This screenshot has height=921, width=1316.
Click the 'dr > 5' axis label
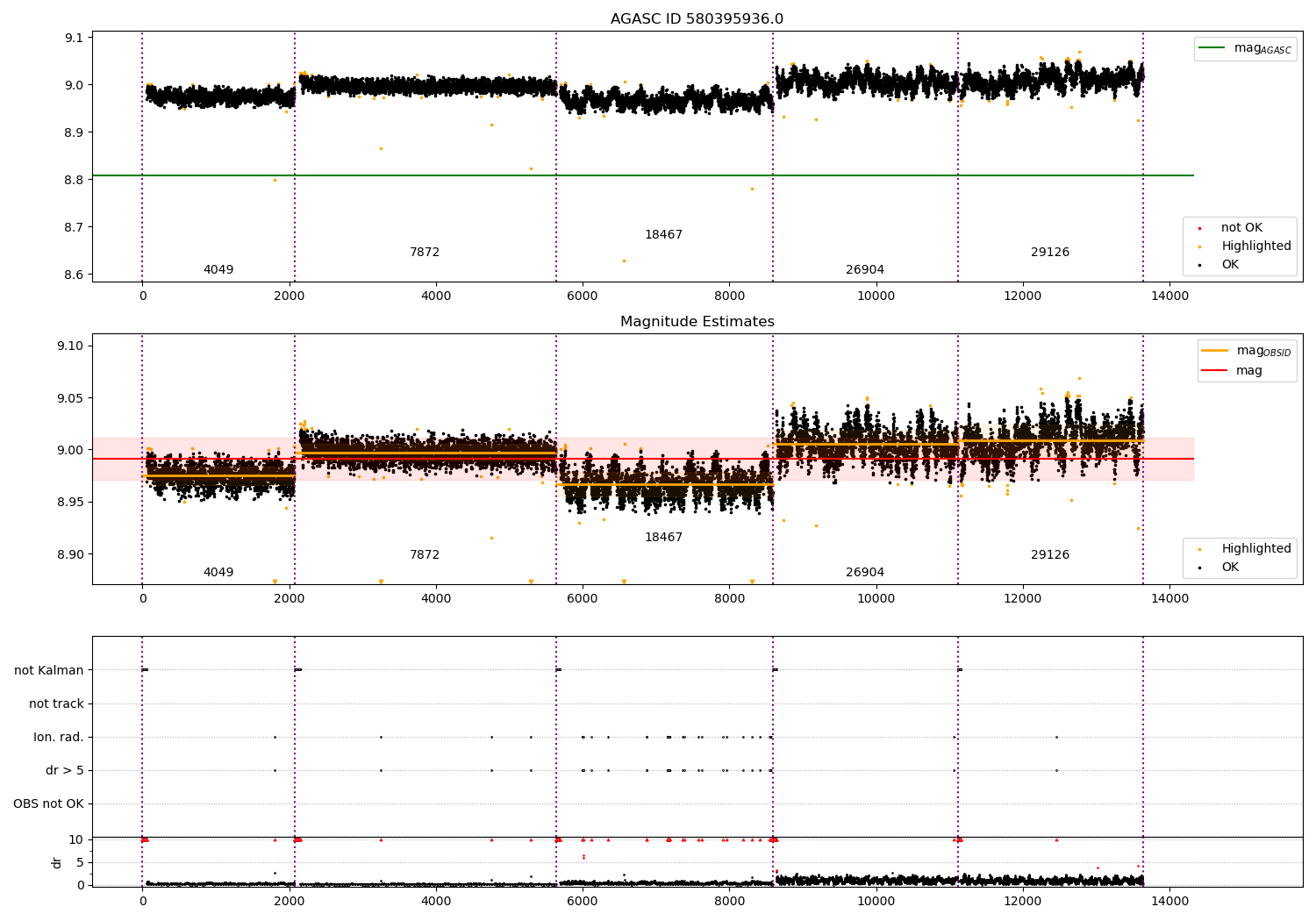65,771
